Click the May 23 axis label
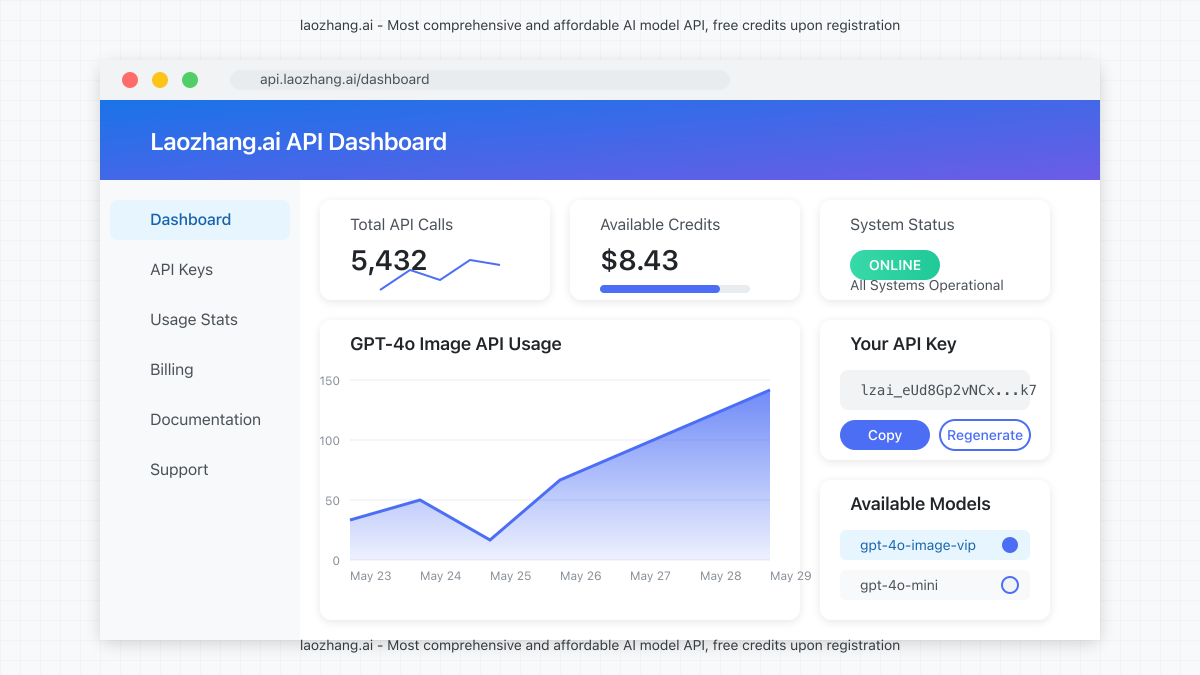1200x675 pixels. click(371, 576)
